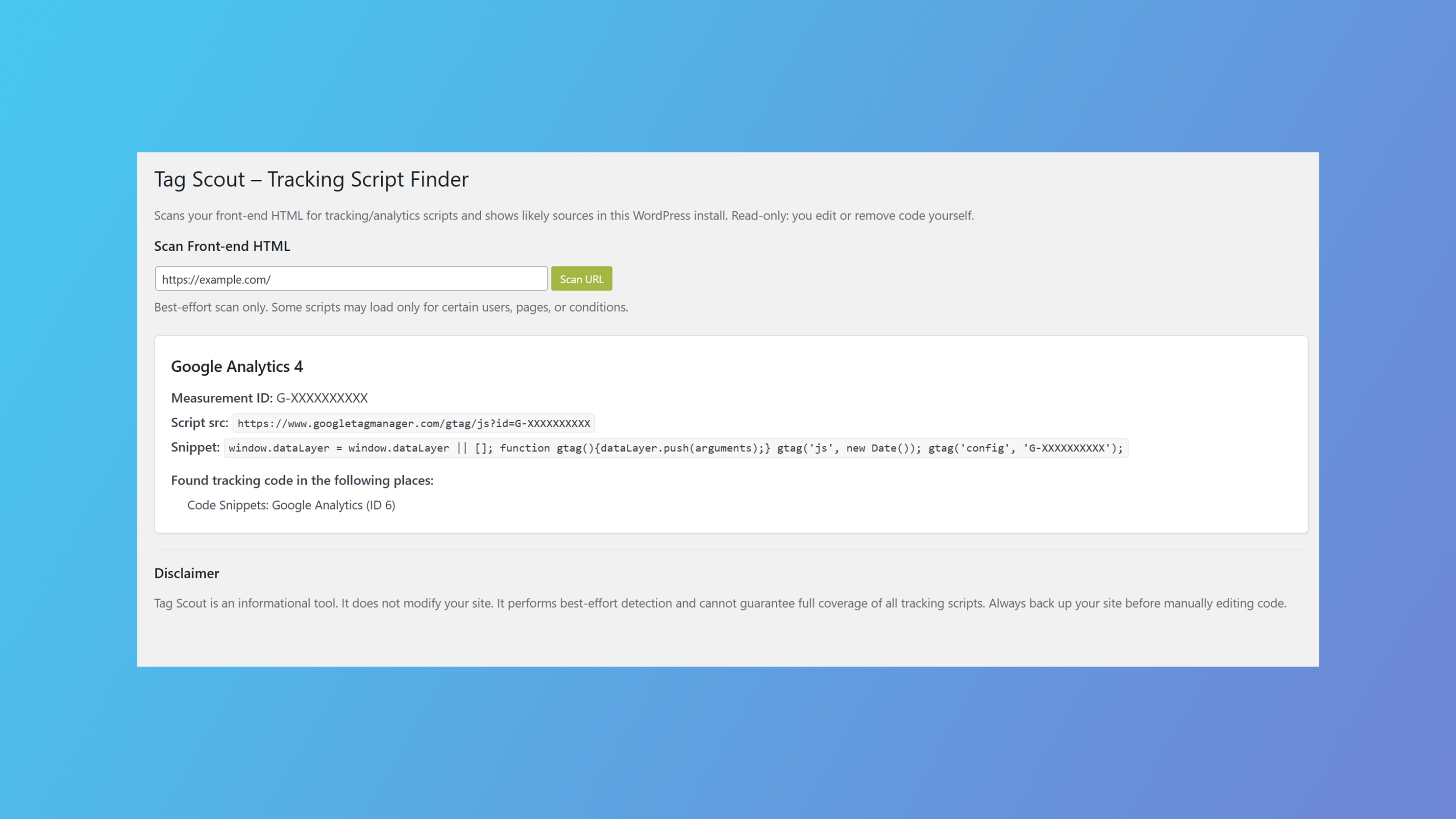Click the Measurement ID value G-XXXXXXXXXX
The height and width of the screenshot is (819, 1456).
[x=321, y=398]
